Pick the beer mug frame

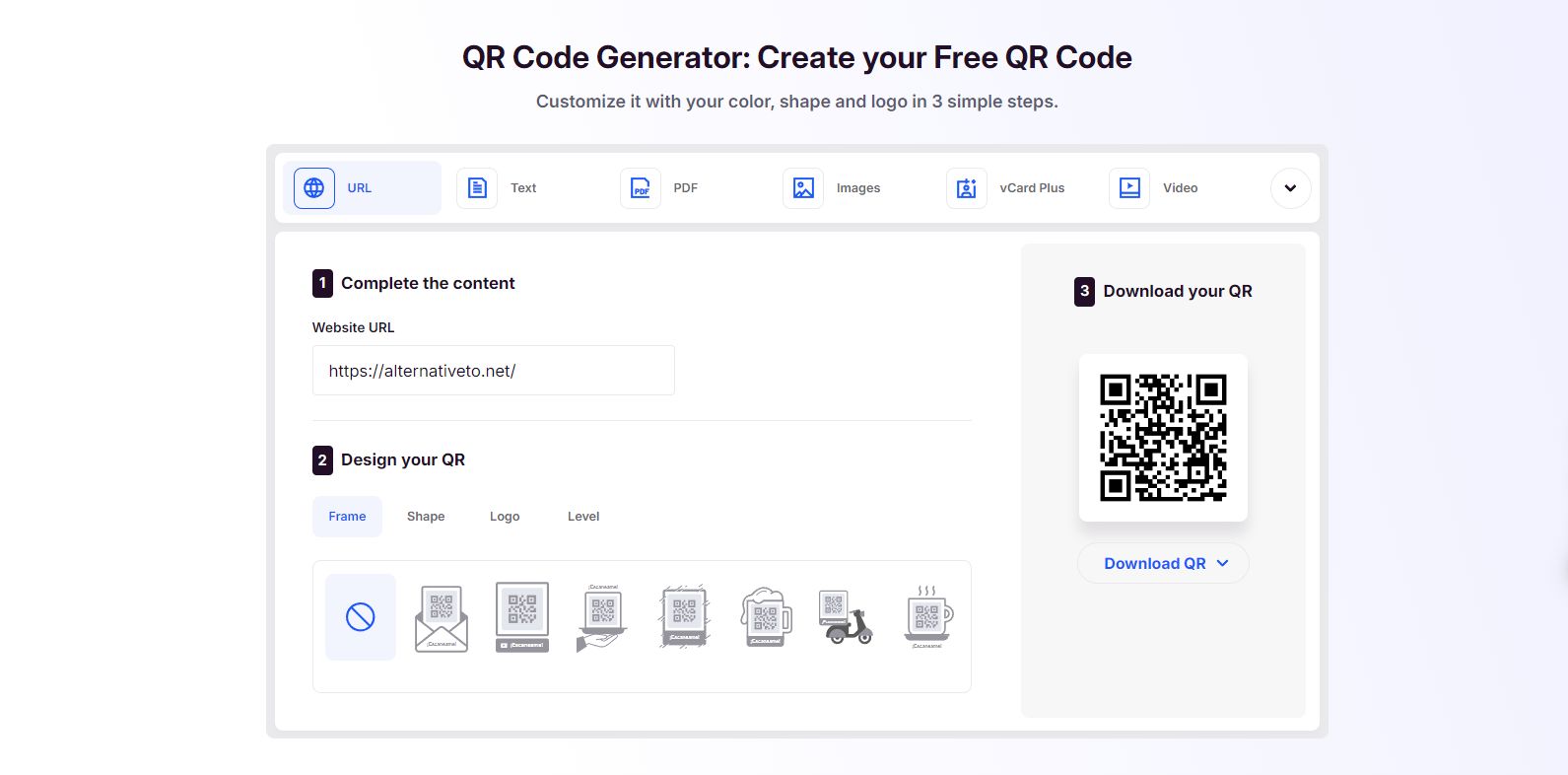pyautogui.click(x=766, y=617)
